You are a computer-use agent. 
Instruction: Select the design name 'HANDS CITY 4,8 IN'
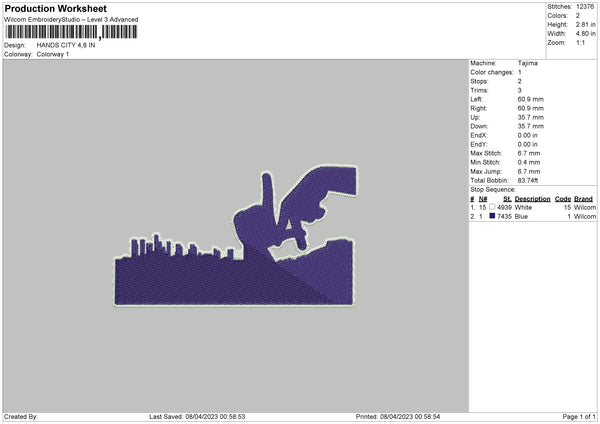point(66,45)
